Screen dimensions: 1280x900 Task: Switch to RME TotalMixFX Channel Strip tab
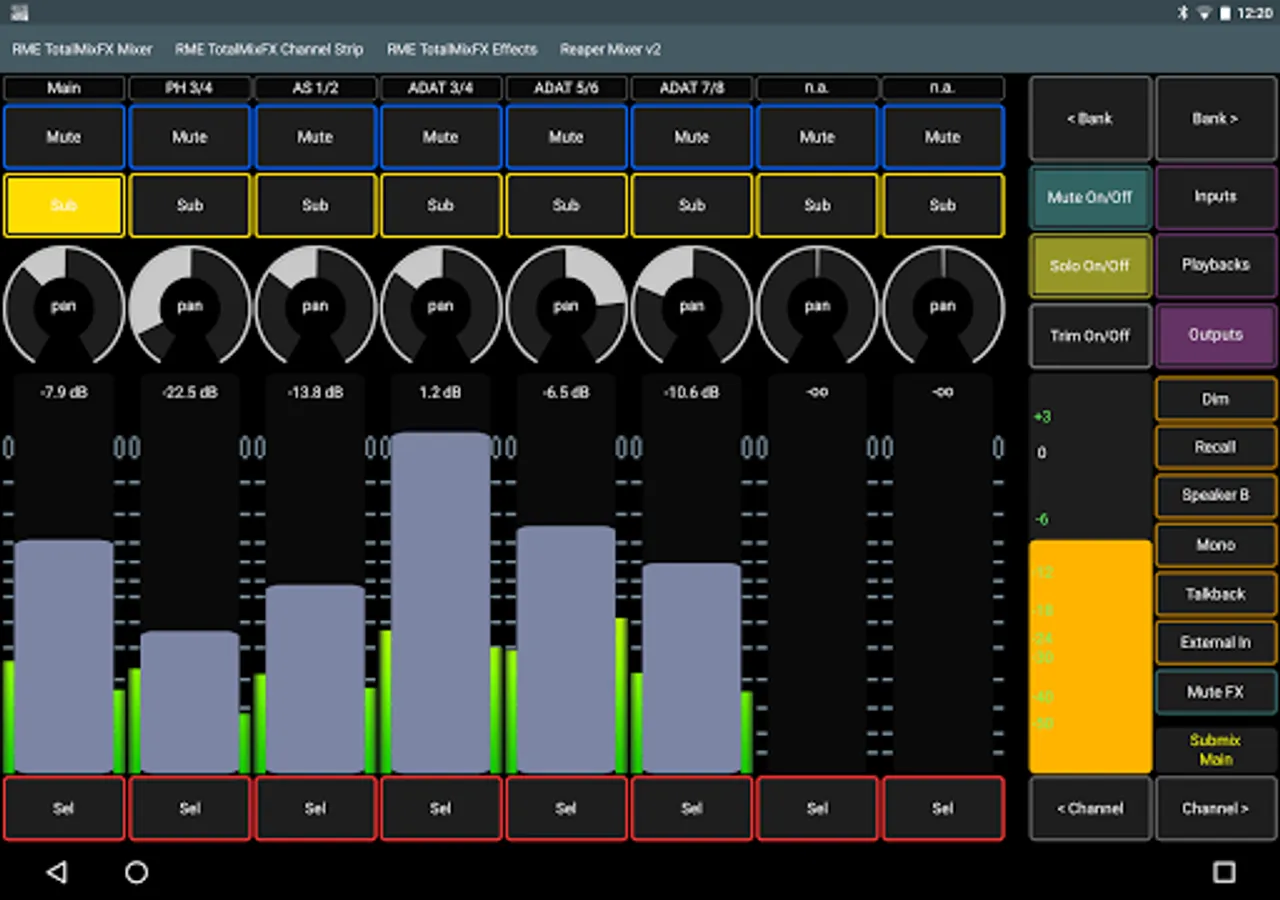pyautogui.click(x=269, y=49)
